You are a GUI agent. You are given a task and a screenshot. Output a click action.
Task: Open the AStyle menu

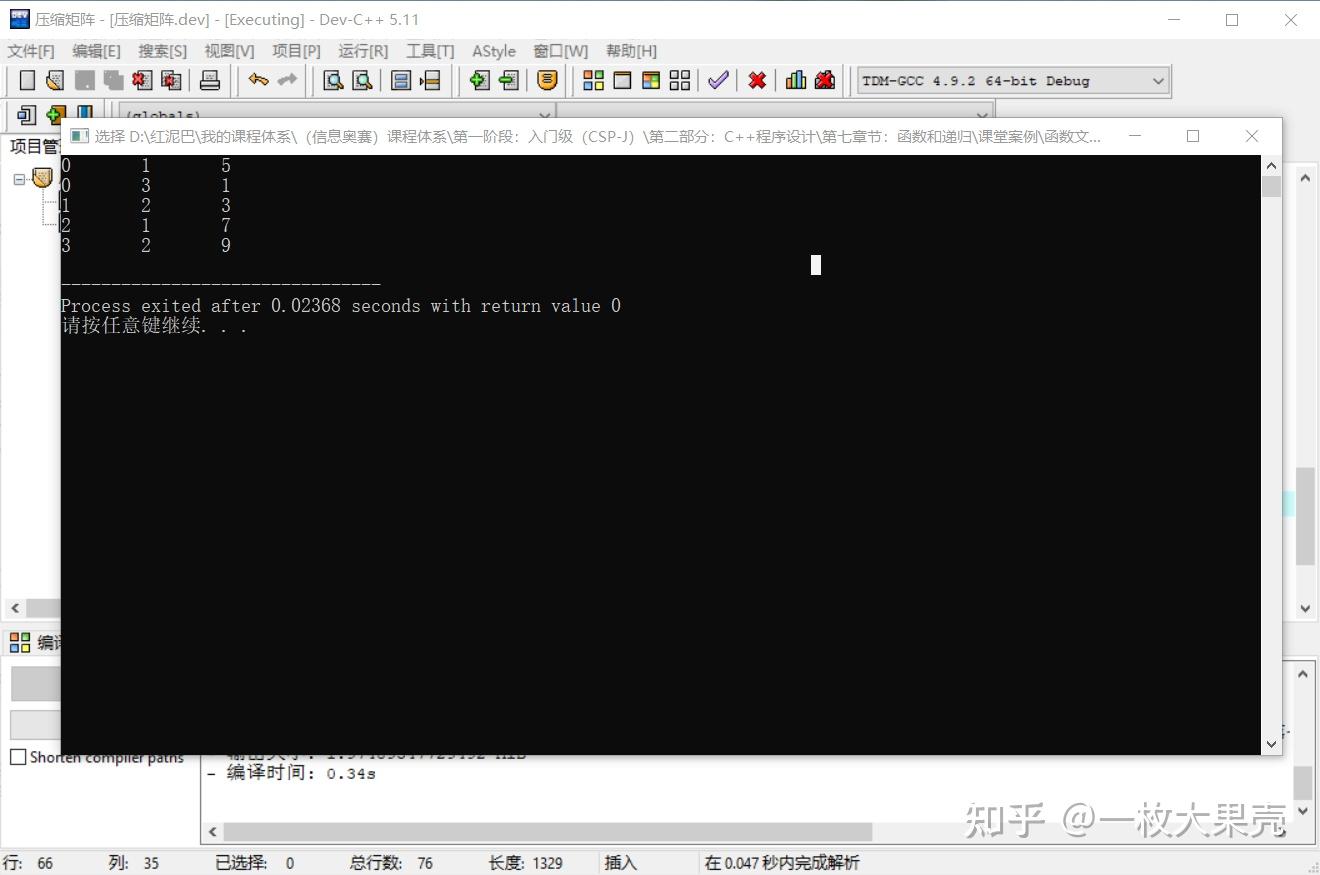coord(494,51)
